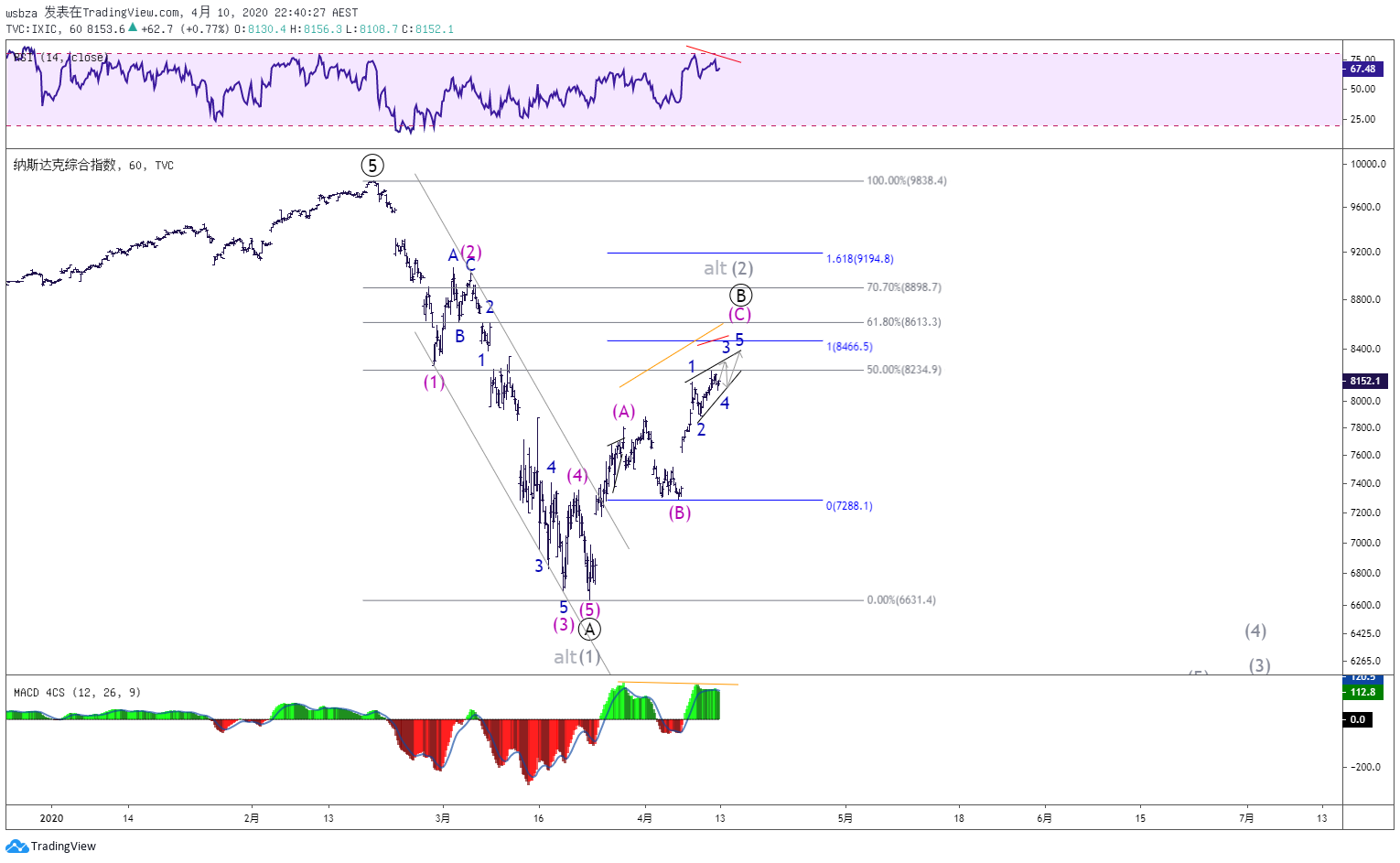Click the -200.0 MACD axis label
The image size is (1400, 863).
point(1364,767)
